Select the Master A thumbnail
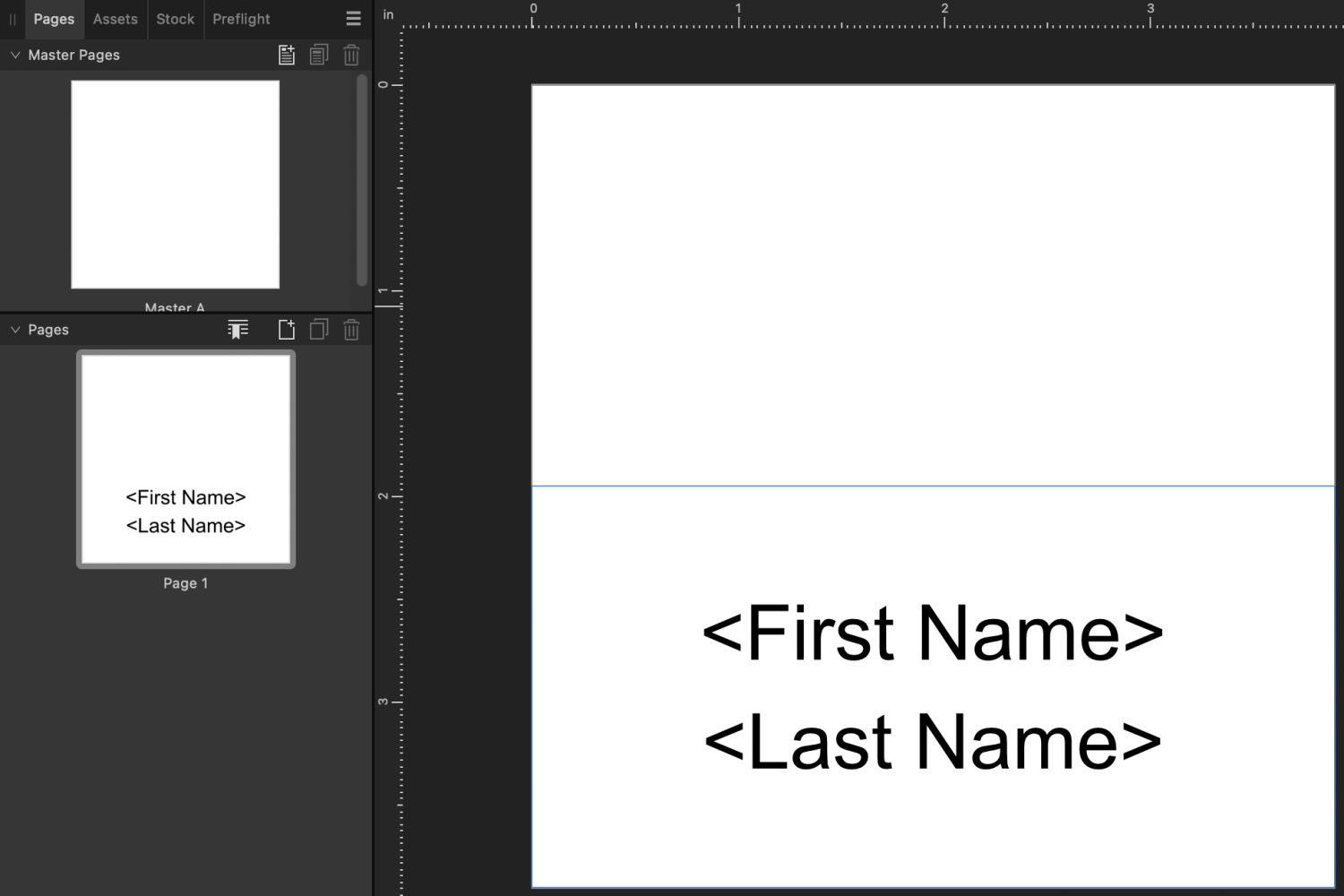Viewport: 1344px width, 896px height. [175, 184]
